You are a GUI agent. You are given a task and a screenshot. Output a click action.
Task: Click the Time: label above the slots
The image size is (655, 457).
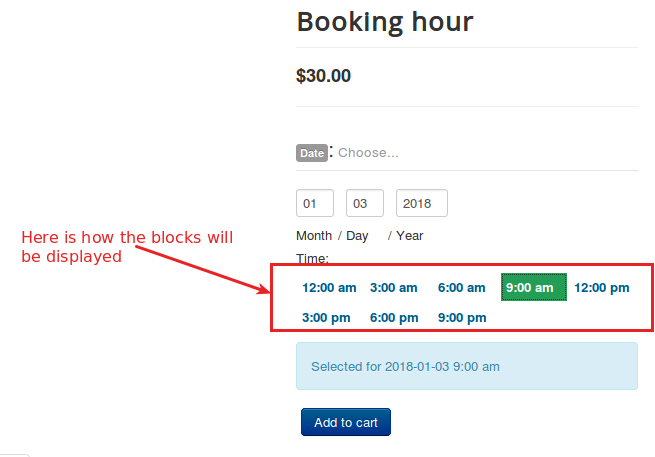(312, 259)
